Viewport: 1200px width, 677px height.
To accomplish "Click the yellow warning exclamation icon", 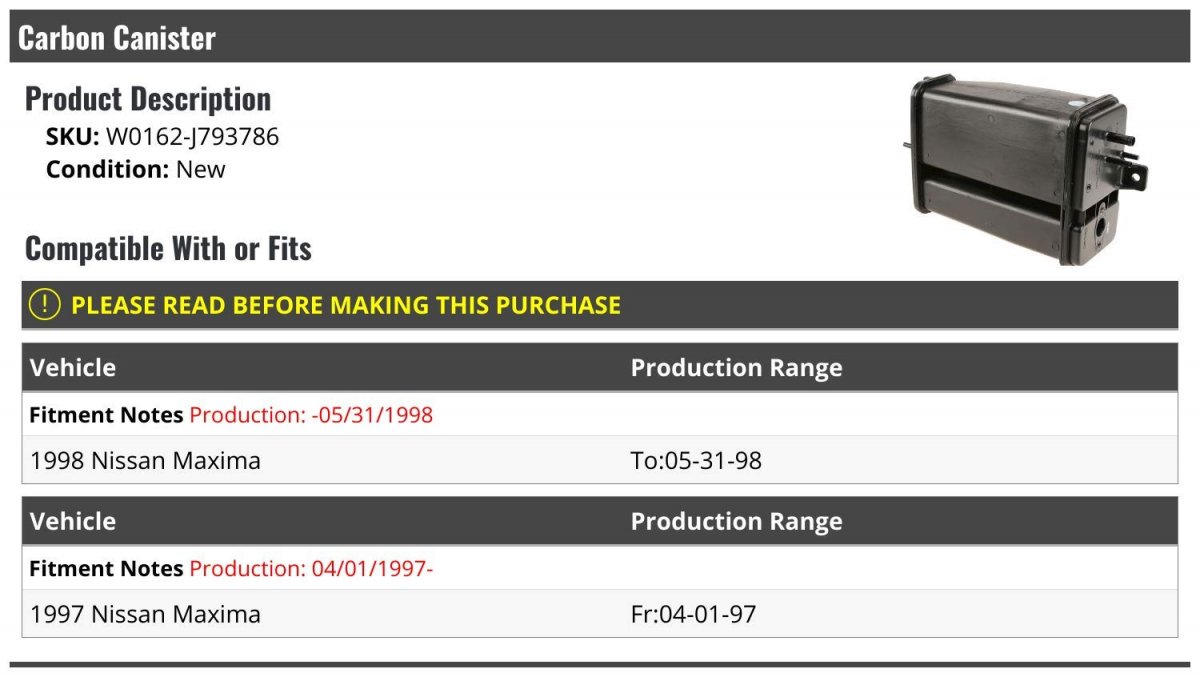I will [x=44, y=305].
